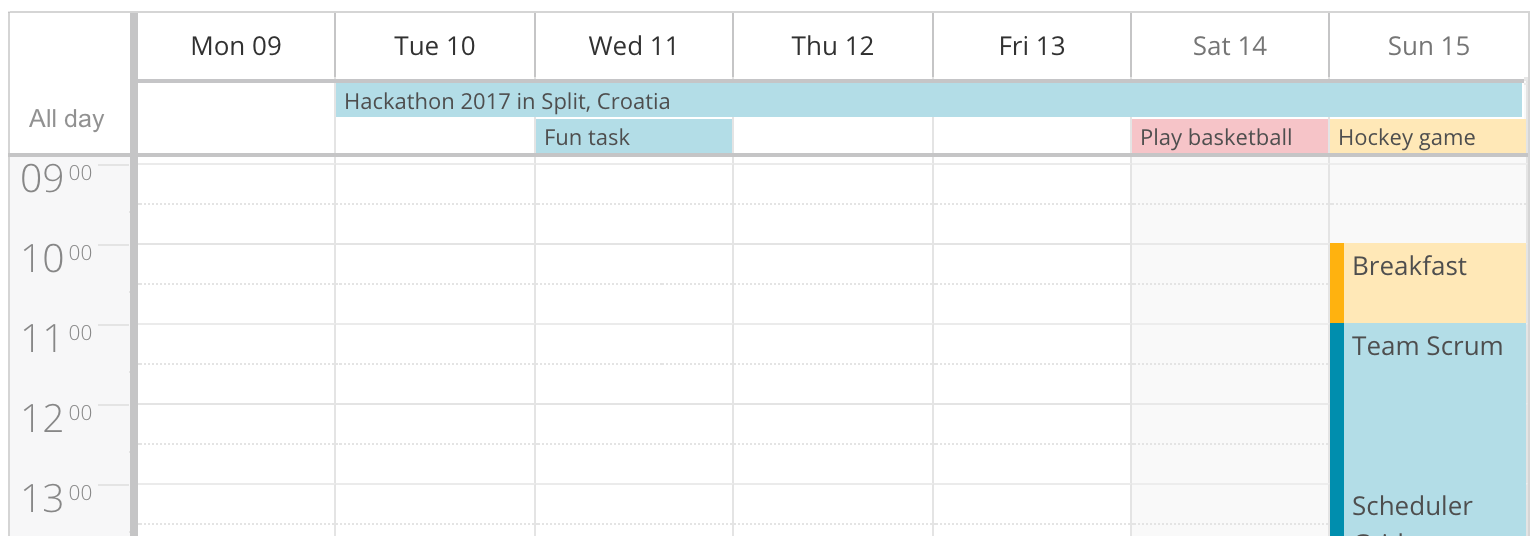
Task: Click the 11:00 time label
Action: 56,339
